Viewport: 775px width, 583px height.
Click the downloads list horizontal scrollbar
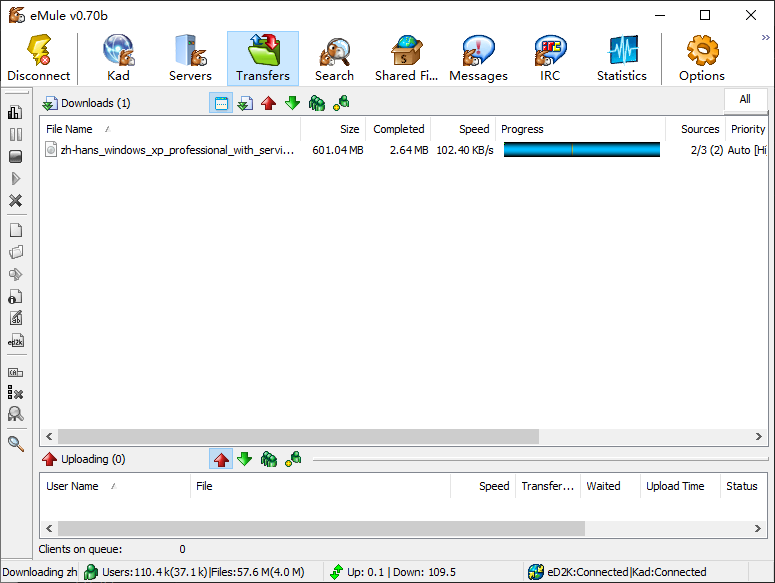[298, 437]
